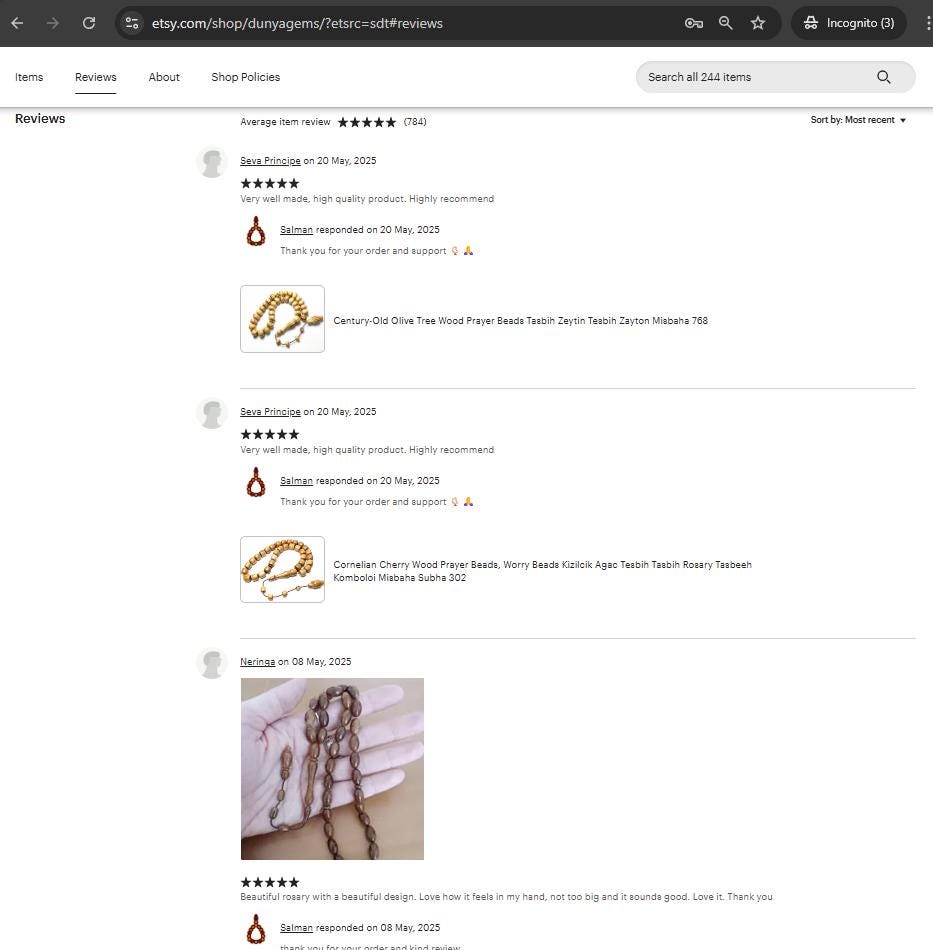Bookmark this page with the star icon
The height and width of the screenshot is (950, 933).
click(x=758, y=23)
